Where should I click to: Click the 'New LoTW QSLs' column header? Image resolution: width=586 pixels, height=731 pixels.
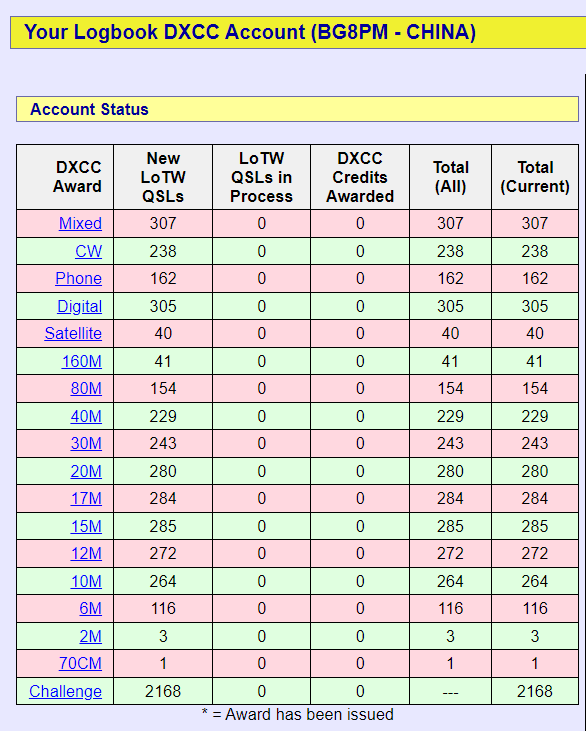(x=163, y=177)
